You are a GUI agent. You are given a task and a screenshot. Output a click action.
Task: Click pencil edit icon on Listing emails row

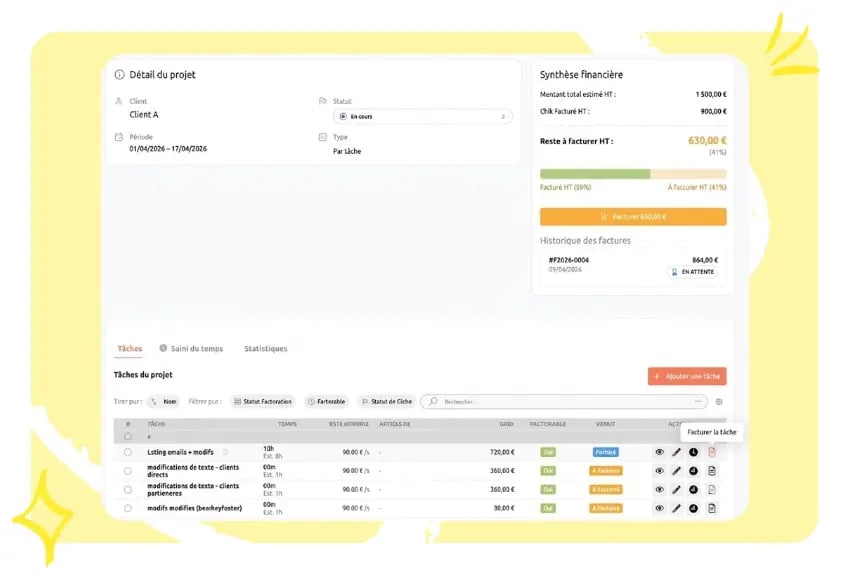tap(677, 452)
